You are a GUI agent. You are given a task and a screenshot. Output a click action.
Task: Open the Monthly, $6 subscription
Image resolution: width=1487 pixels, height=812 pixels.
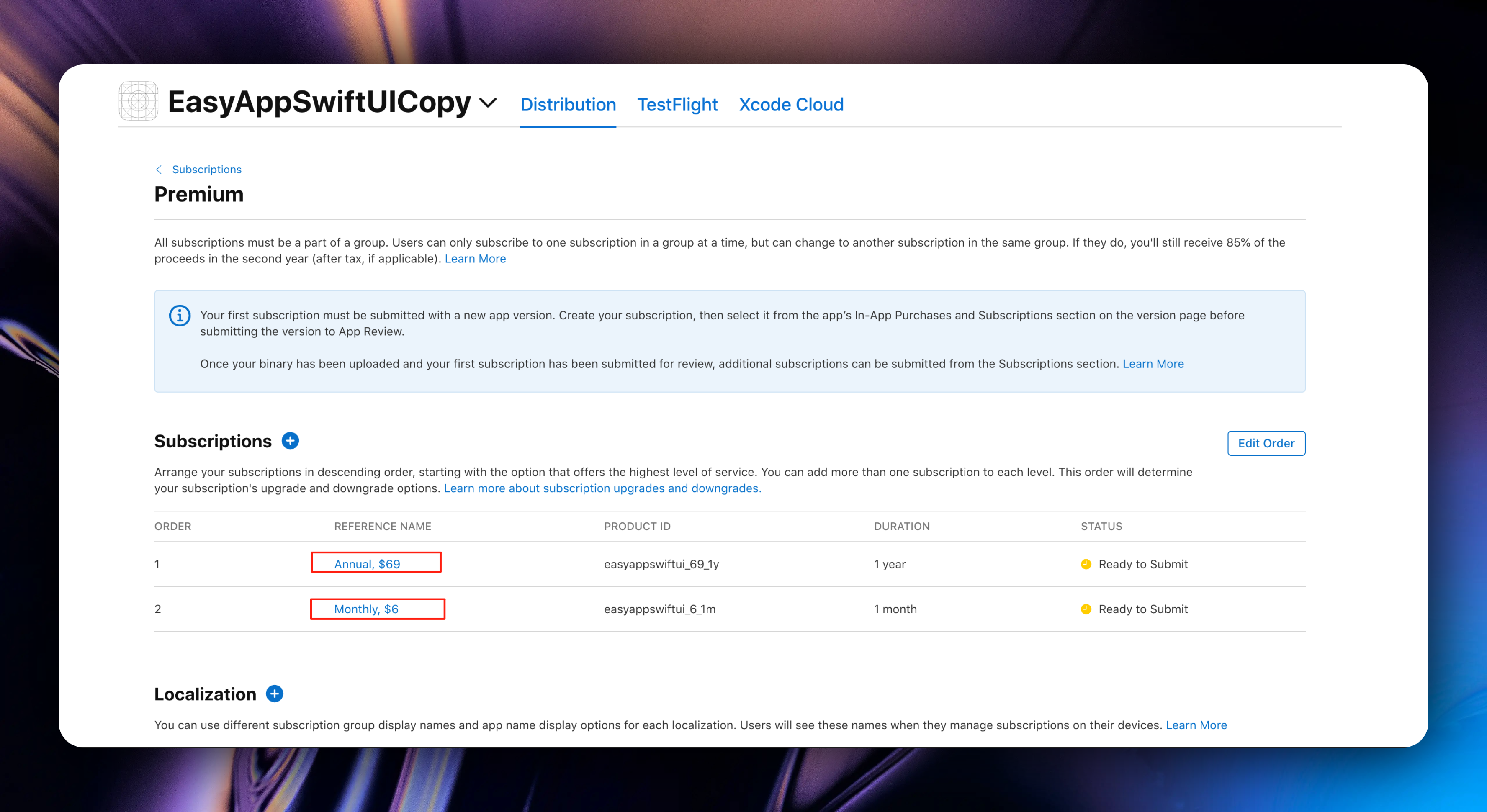point(366,609)
